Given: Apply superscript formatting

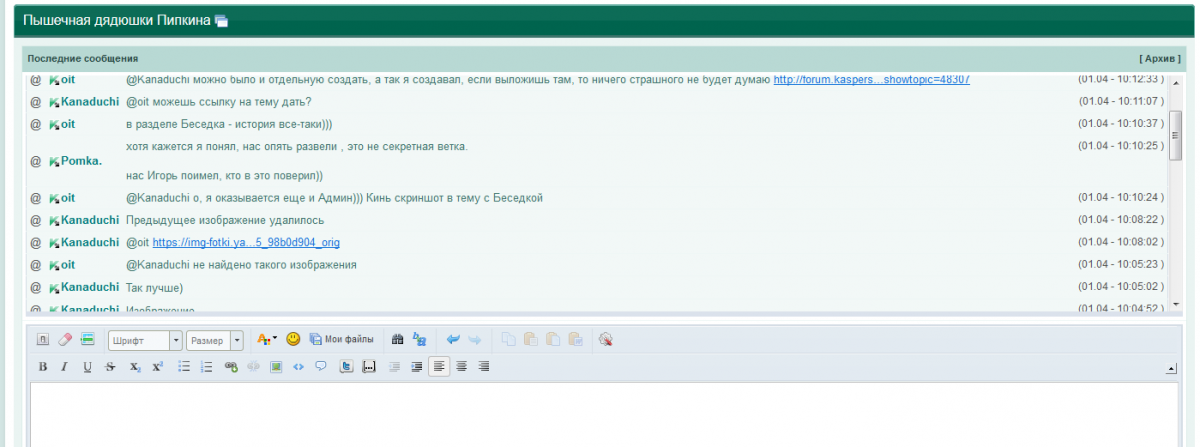Looking at the screenshot, I should [x=157, y=367].
